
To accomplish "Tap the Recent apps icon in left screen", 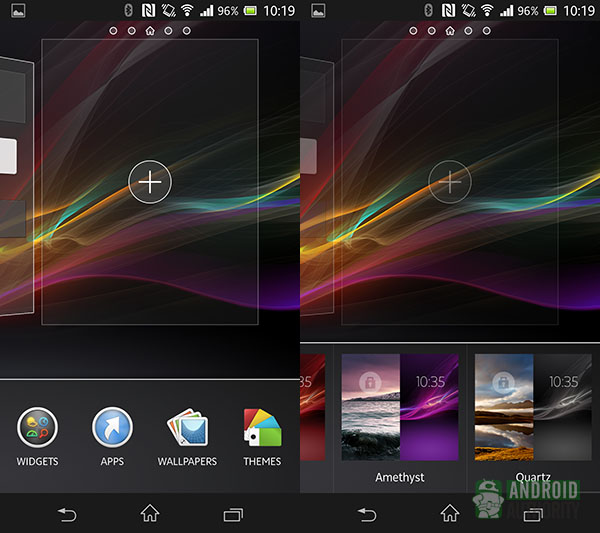I will tap(233, 515).
